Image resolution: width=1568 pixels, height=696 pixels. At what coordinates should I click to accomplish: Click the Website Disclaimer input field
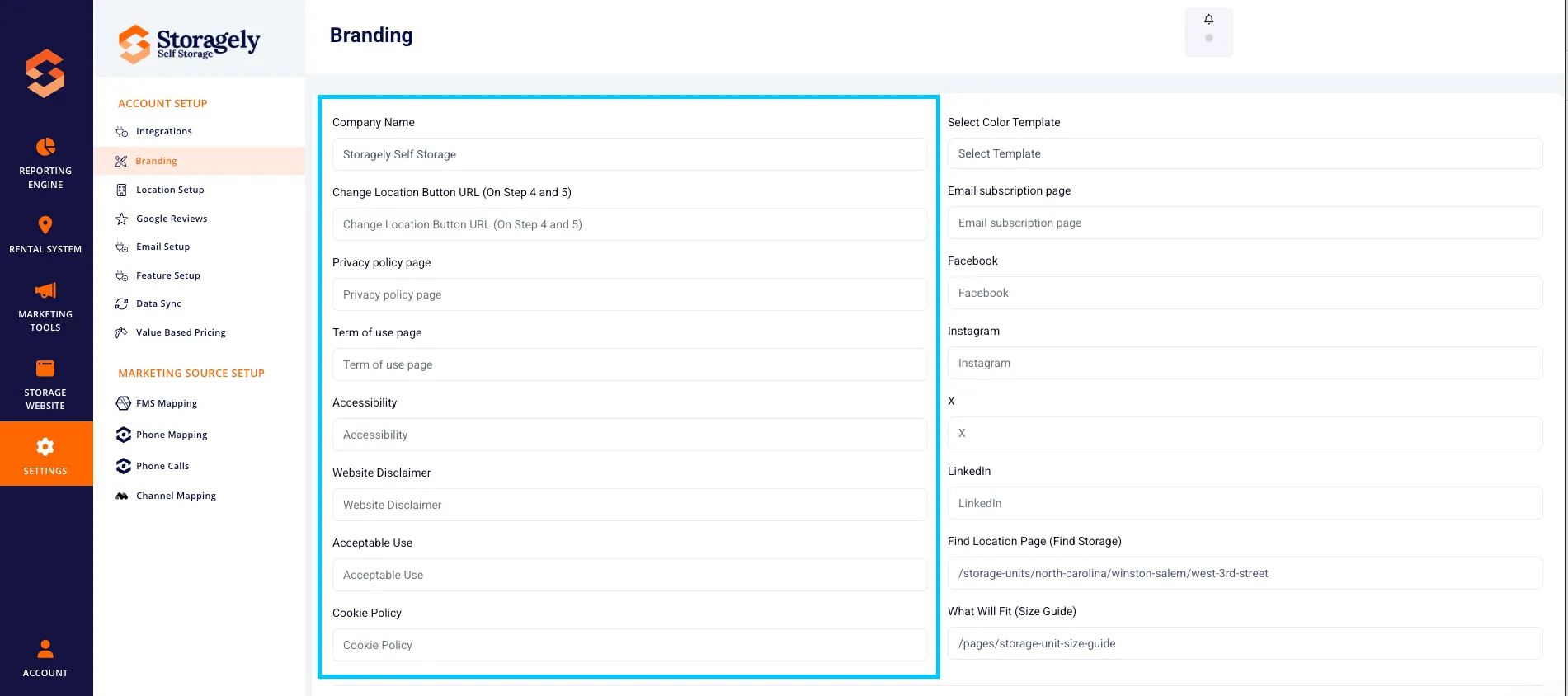[629, 505]
